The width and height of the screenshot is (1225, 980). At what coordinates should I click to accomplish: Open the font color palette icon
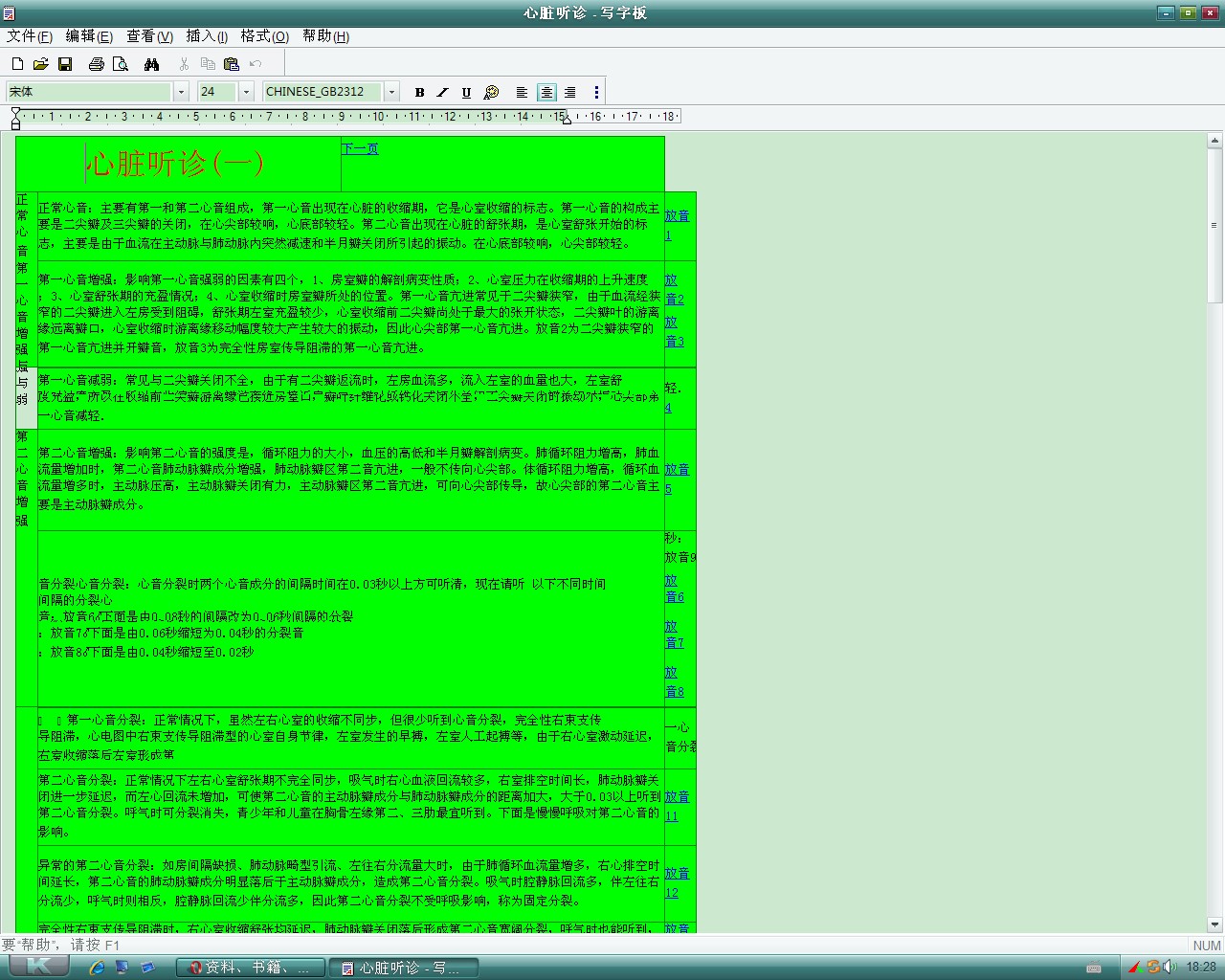pyautogui.click(x=491, y=93)
